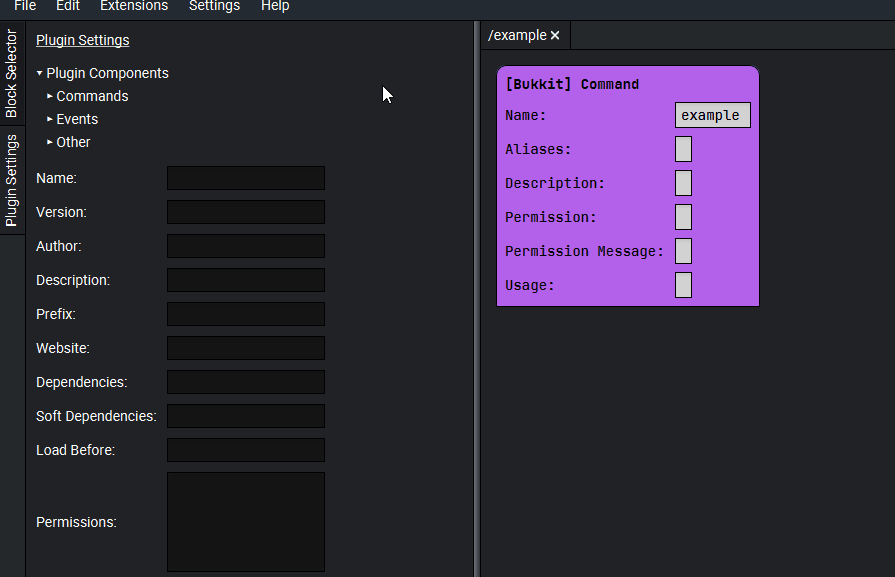This screenshot has height=577, width=895.
Task: Focus the Author input field
Action: click(246, 246)
